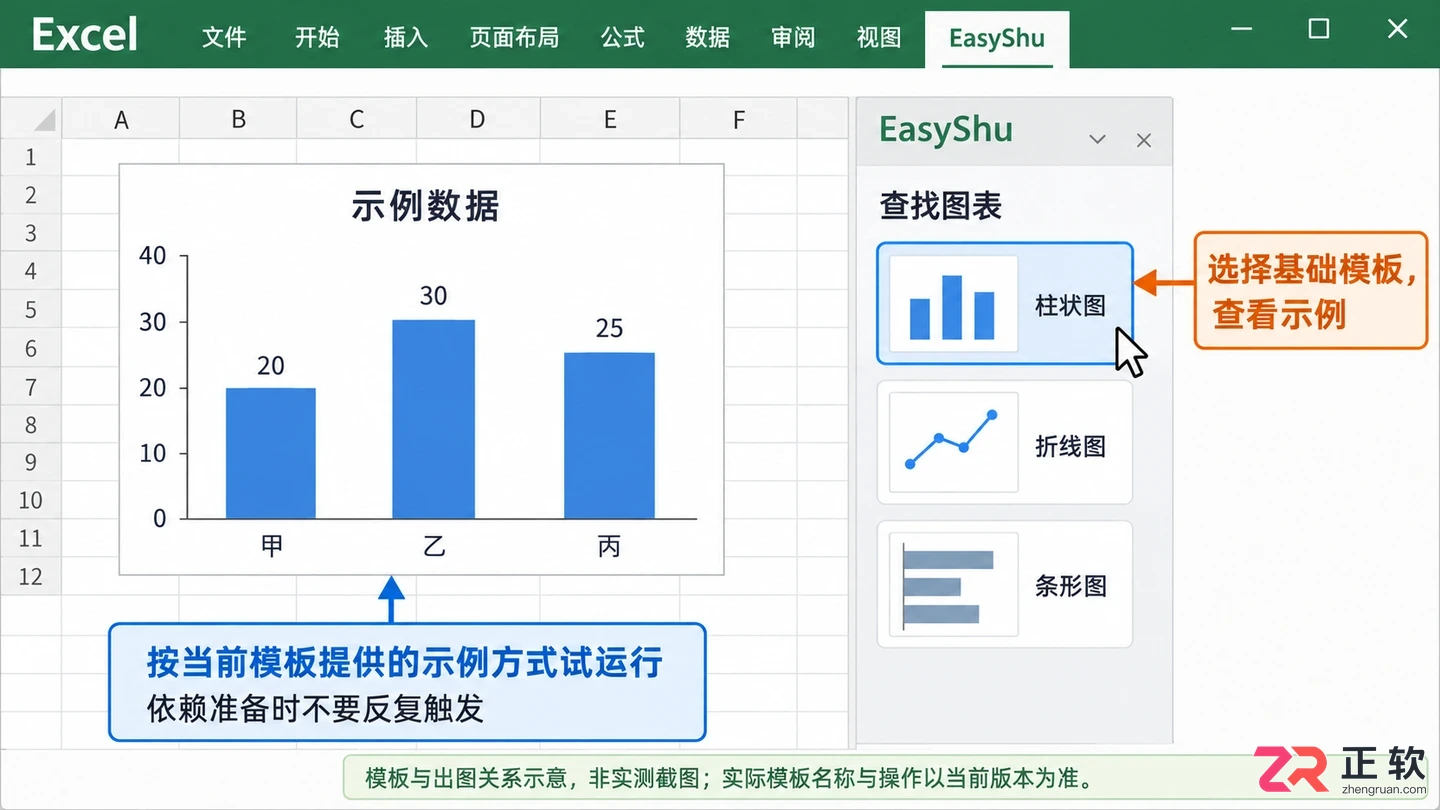Select the 柱状图 column chart template

pos(1005,304)
